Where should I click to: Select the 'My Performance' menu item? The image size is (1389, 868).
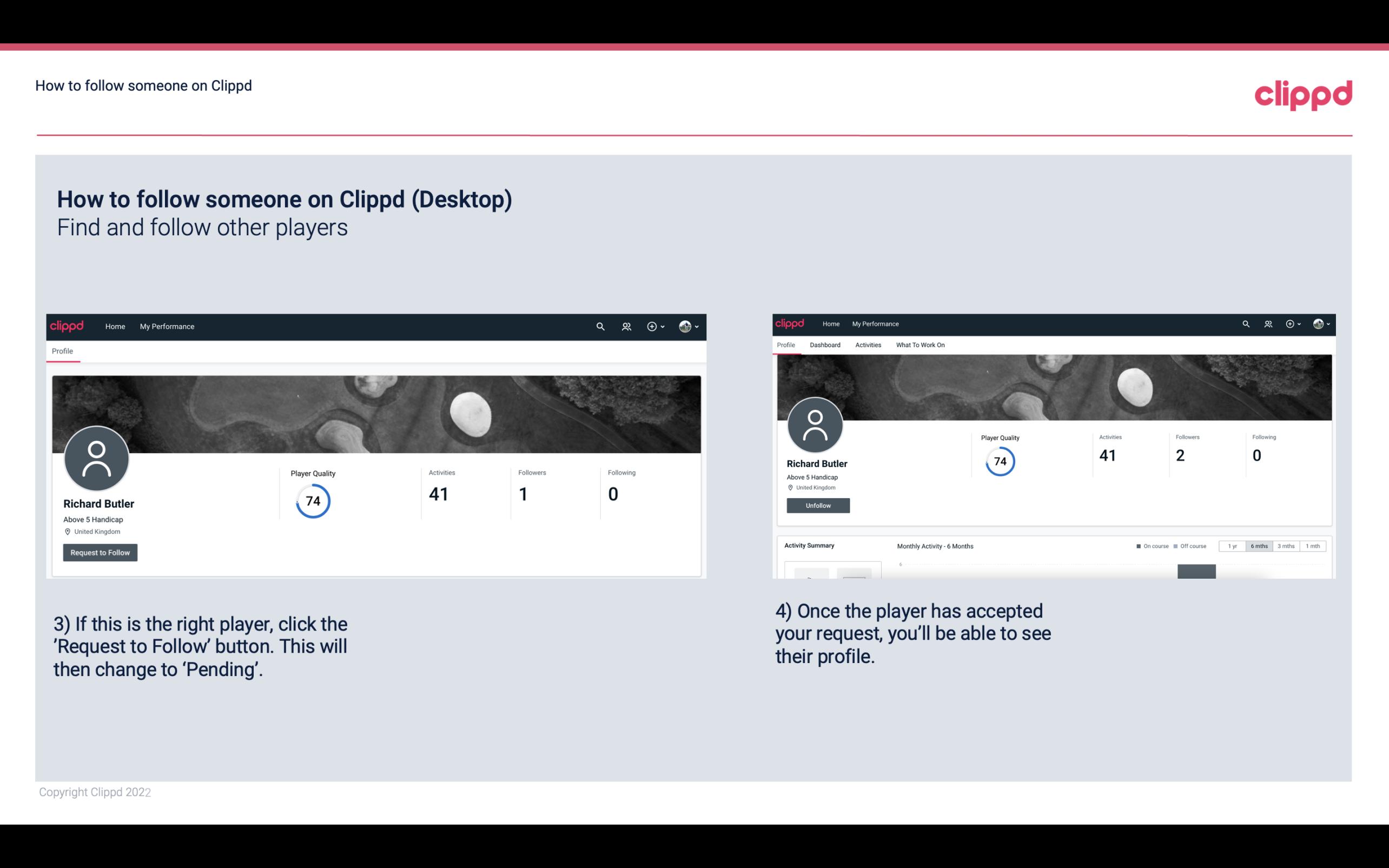tap(167, 326)
